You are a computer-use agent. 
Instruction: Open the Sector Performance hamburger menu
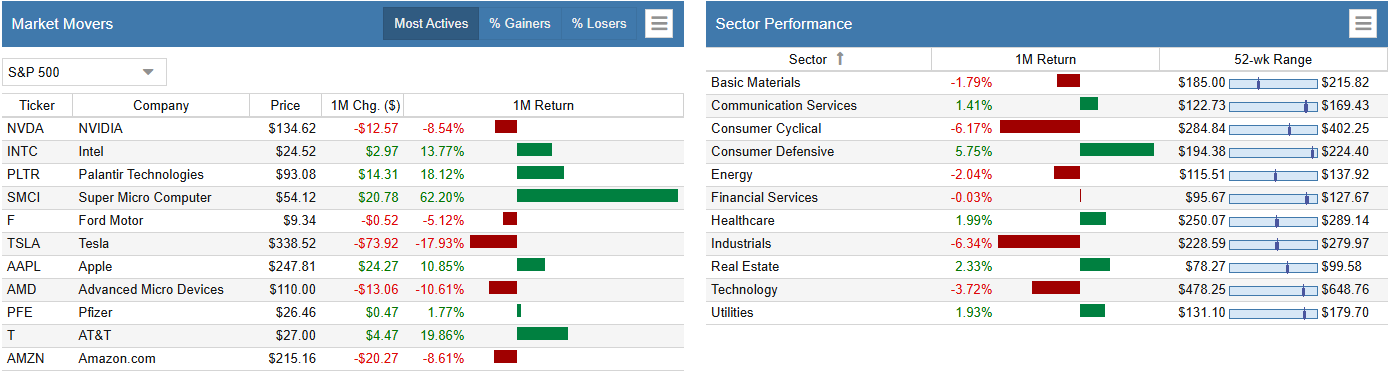(x=1363, y=24)
